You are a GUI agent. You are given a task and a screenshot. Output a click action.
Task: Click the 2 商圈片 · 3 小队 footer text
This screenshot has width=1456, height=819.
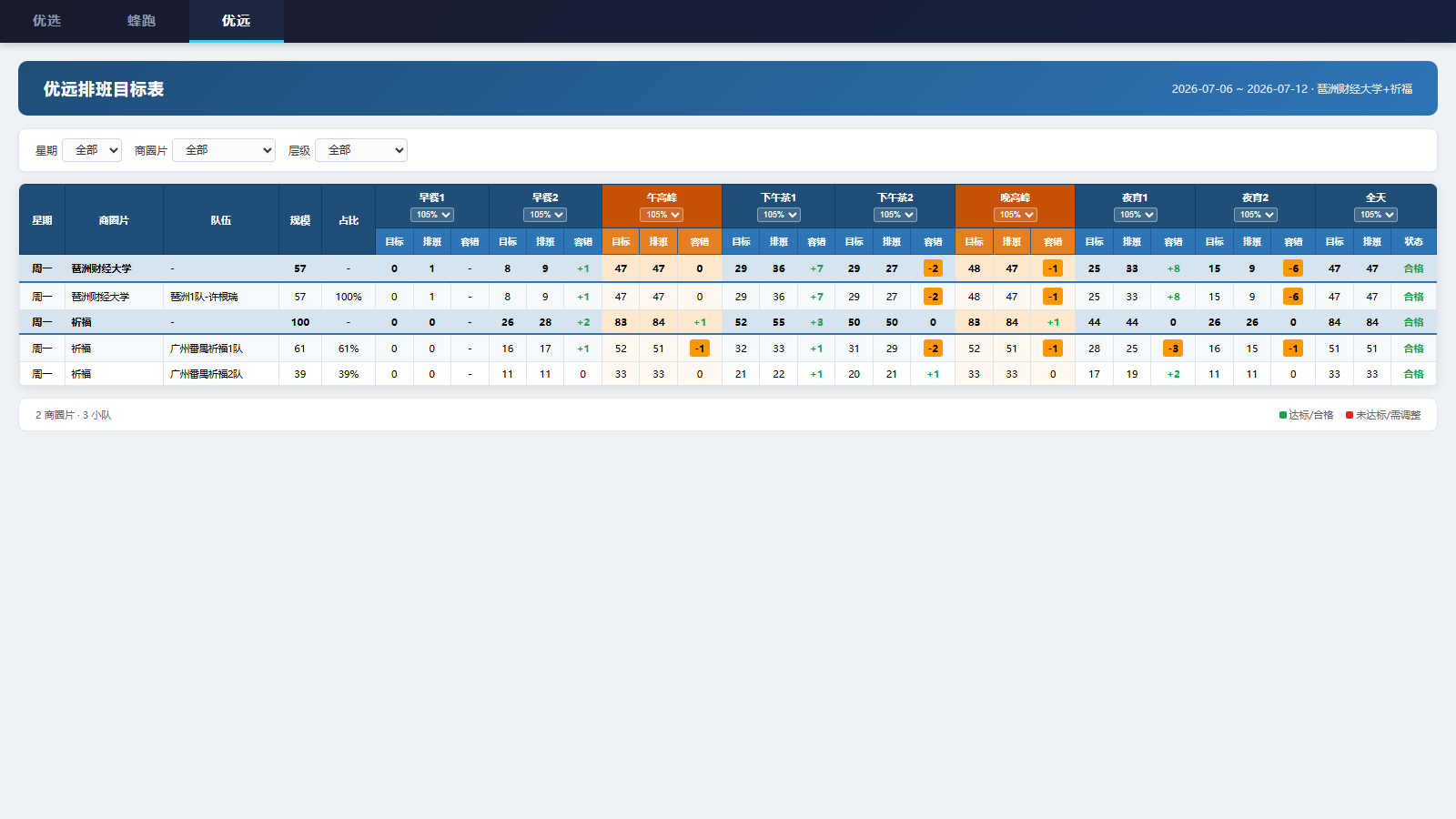click(x=74, y=415)
